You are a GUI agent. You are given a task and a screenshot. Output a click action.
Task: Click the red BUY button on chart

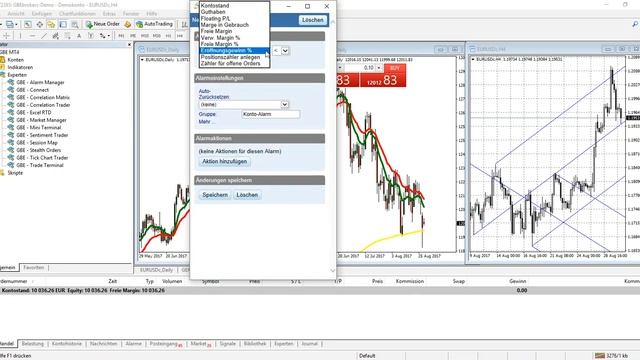click(394, 68)
